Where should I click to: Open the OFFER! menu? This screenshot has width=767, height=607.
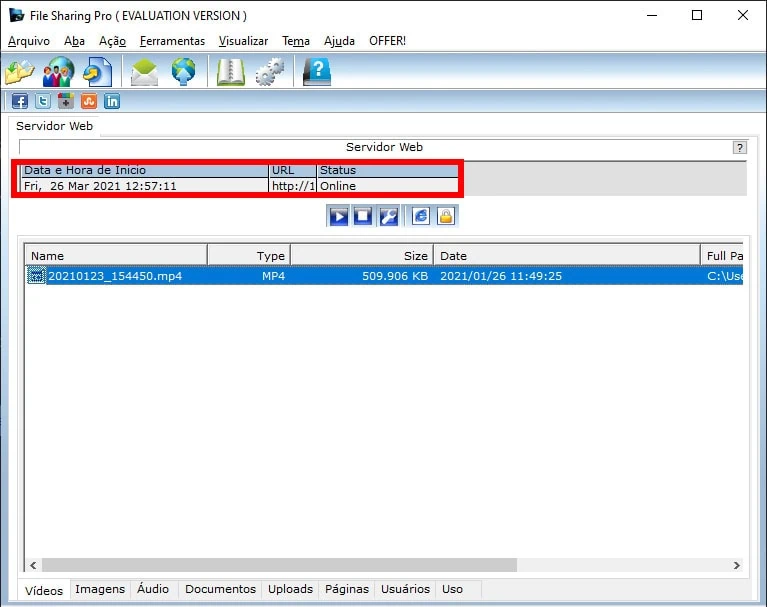click(x=387, y=41)
